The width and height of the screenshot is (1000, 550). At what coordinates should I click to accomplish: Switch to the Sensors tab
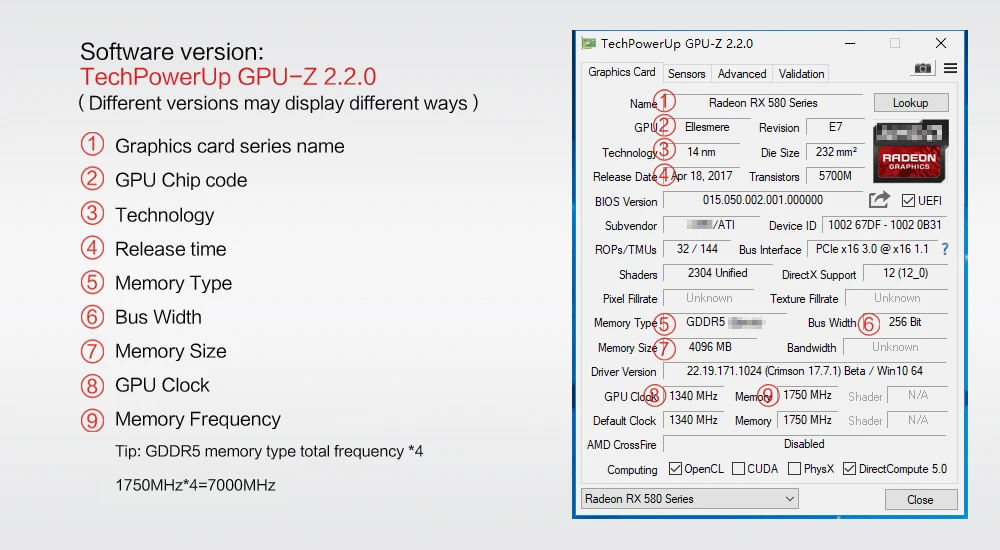click(686, 73)
